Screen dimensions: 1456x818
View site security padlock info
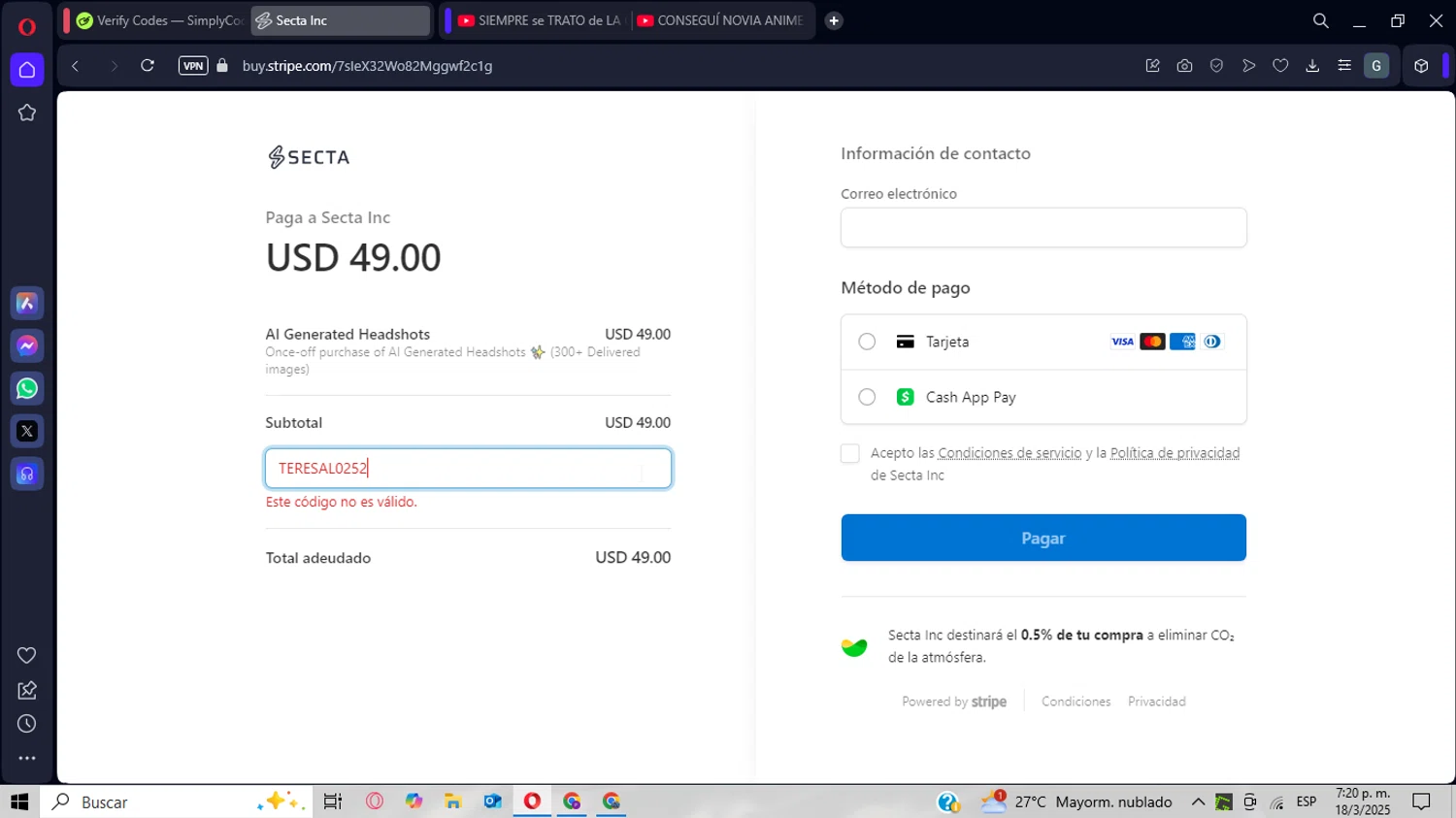coord(222,66)
